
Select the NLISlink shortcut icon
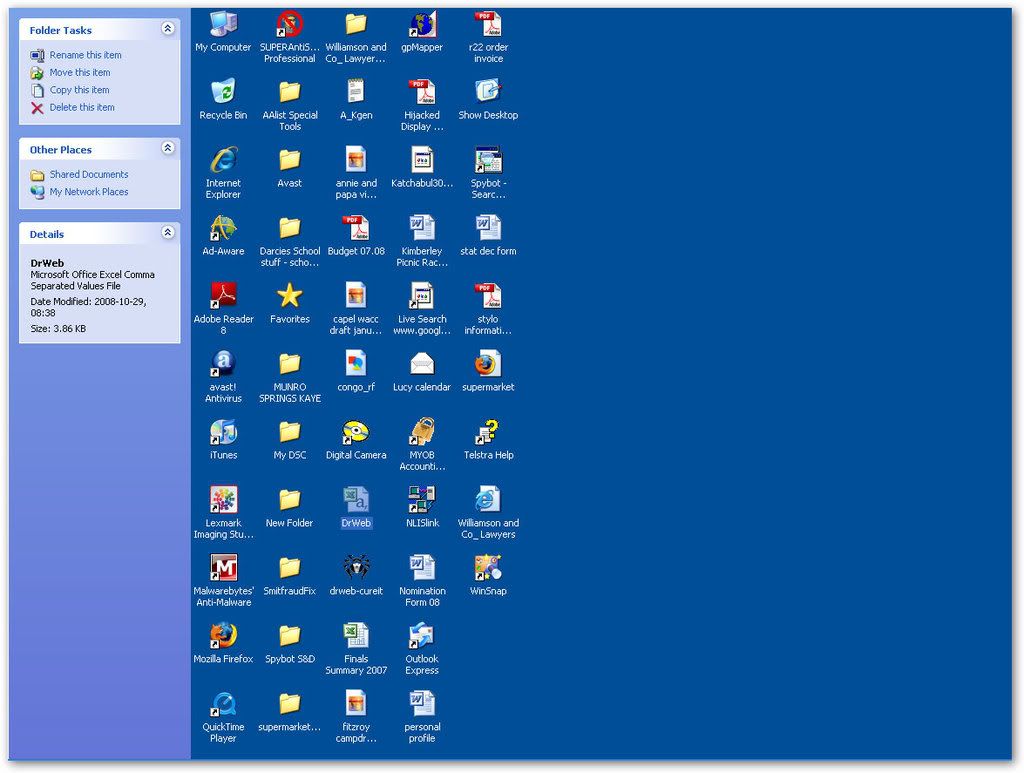coord(422,499)
